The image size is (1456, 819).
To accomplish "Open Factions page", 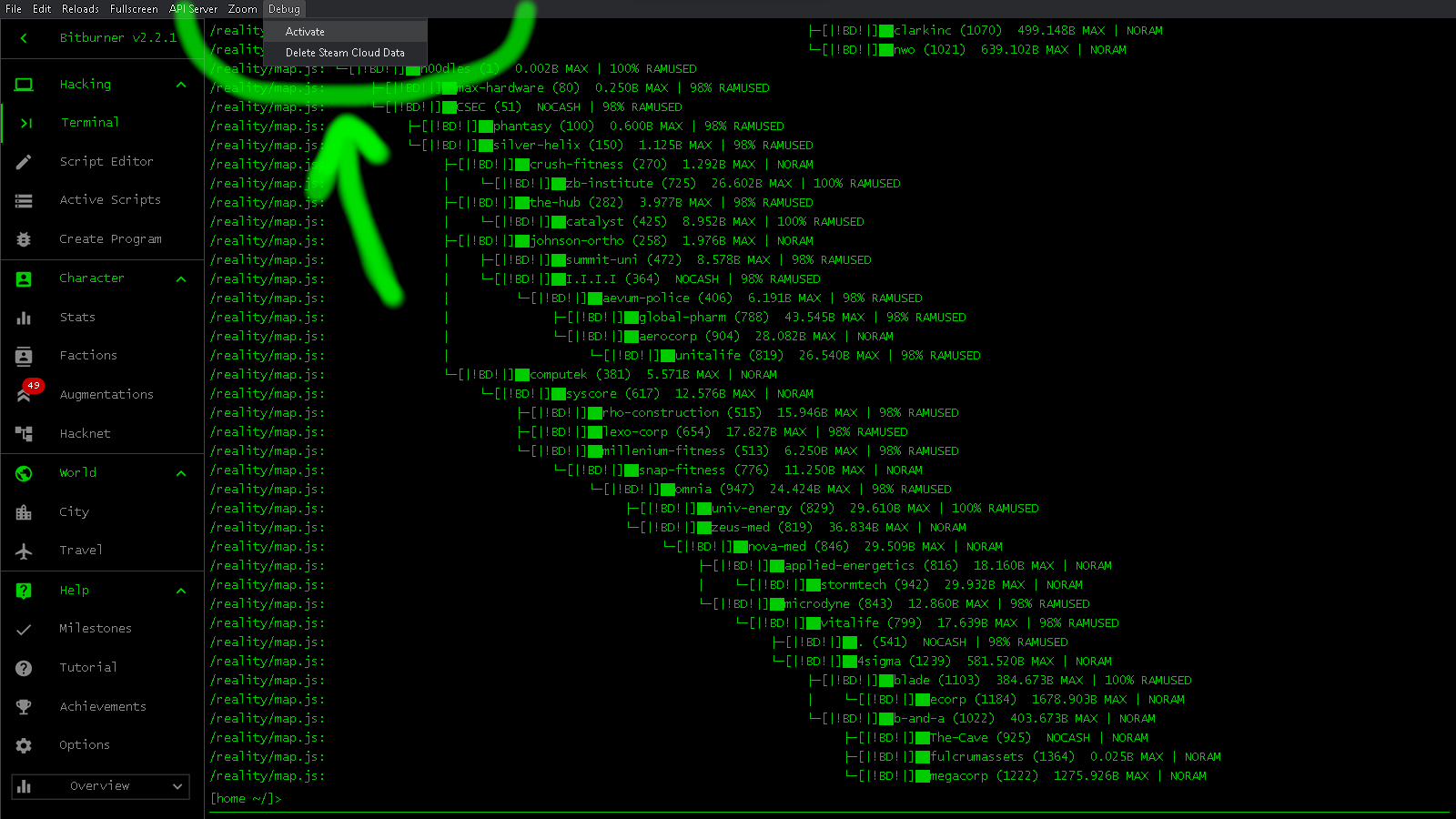I will tap(88, 356).
